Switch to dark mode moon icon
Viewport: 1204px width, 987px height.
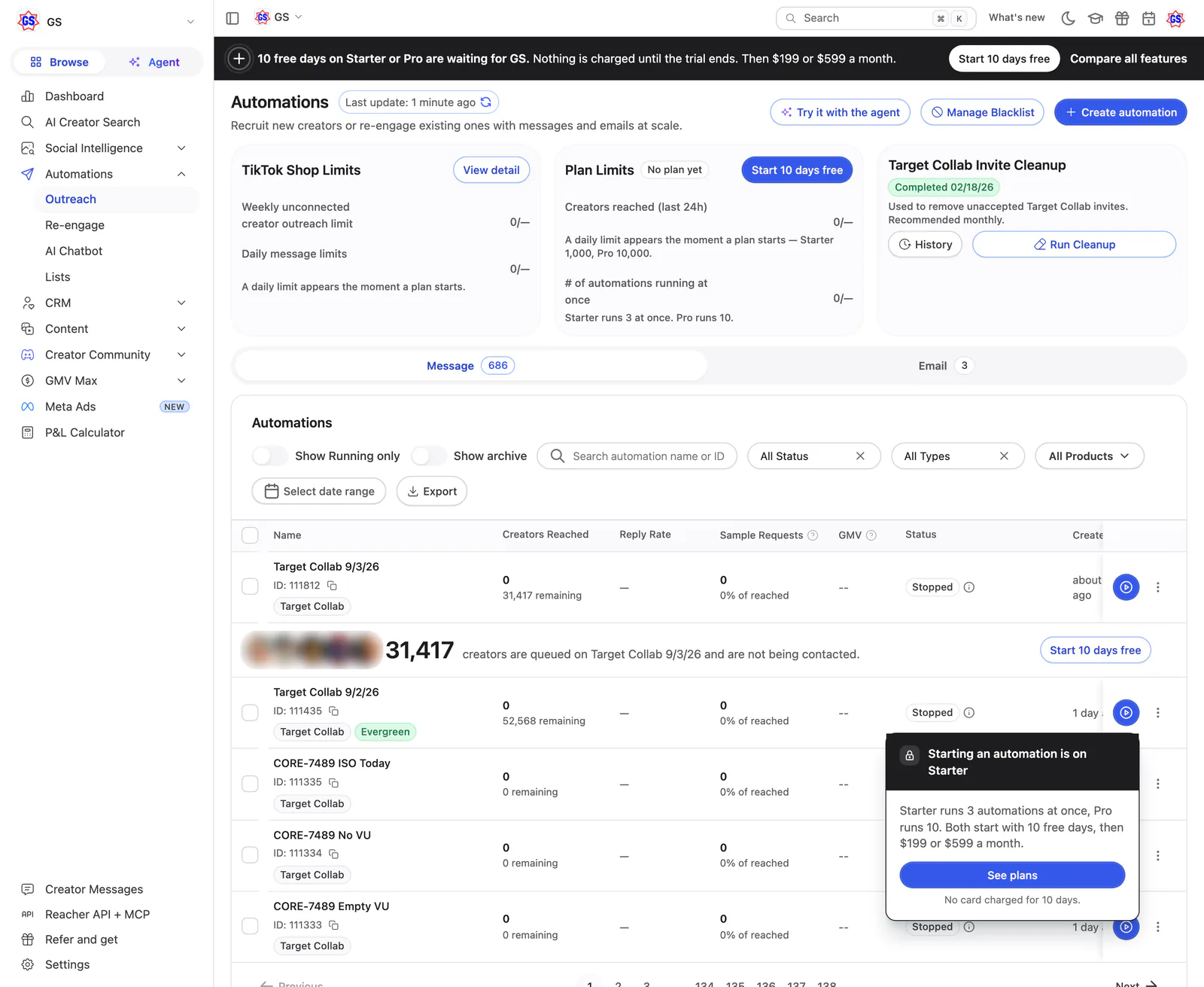pyautogui.click(x=1068, y=18)
